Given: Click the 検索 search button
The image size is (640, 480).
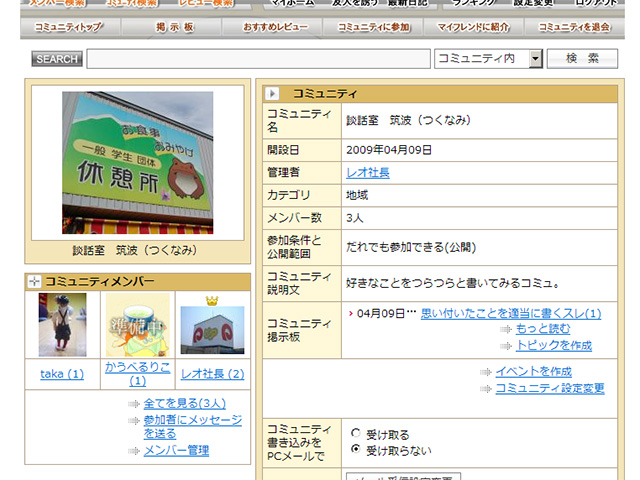Looking at the screenshot, I should 582,59.
